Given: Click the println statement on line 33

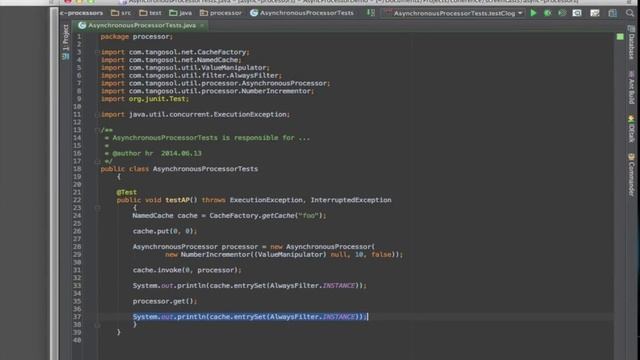Looking at the screenshot, I should tap(249, 286).
